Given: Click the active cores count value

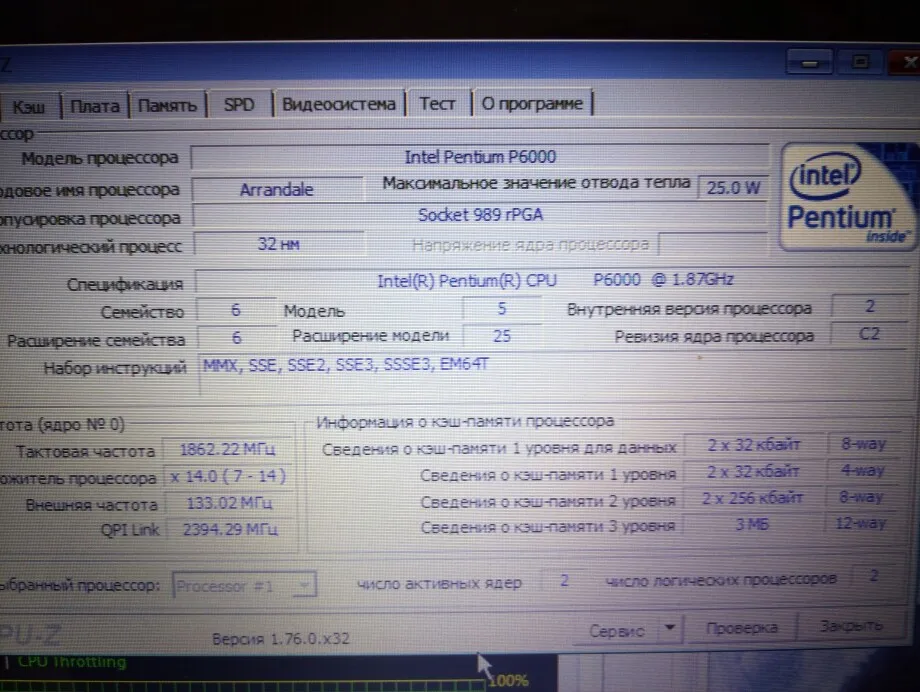Looking at the screenshot, I should pyautogui.click(x=564, y=581).
